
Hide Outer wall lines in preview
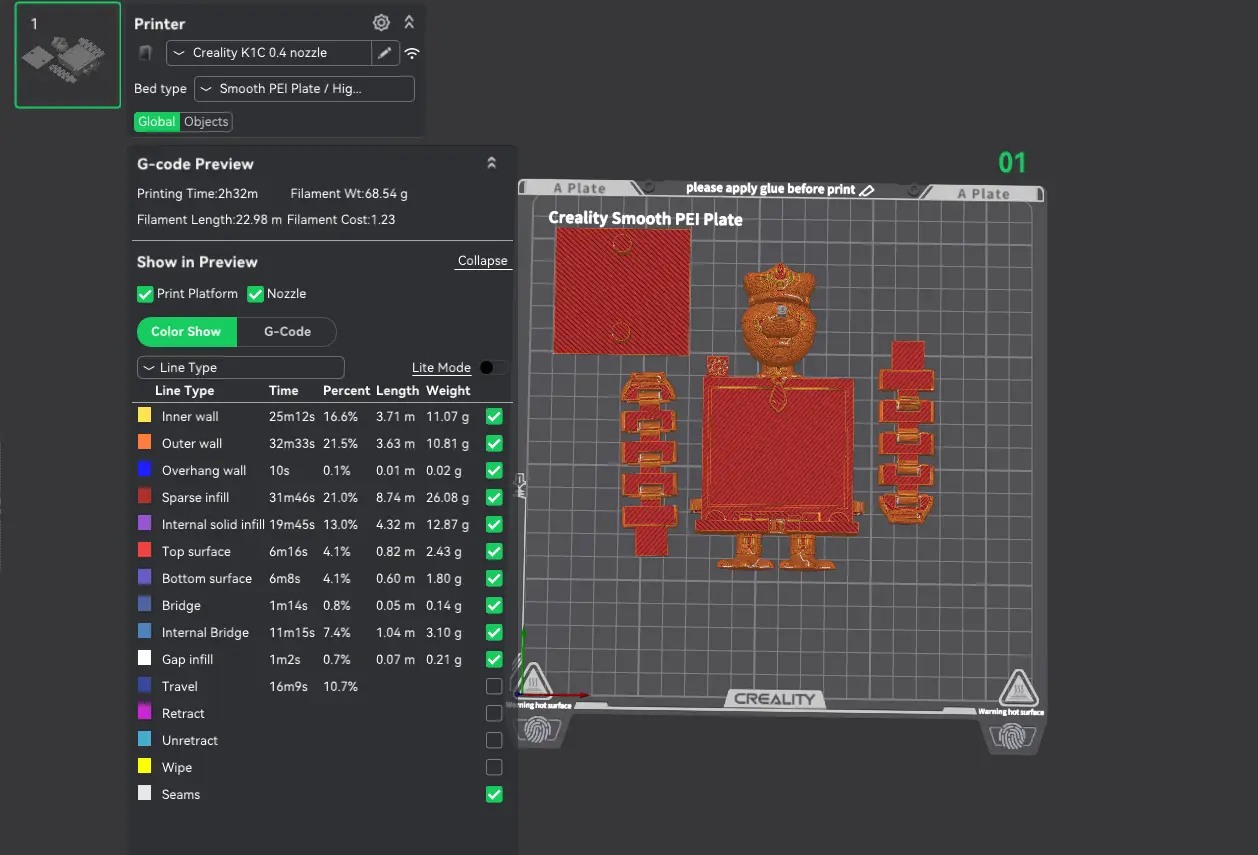(494, 443)
